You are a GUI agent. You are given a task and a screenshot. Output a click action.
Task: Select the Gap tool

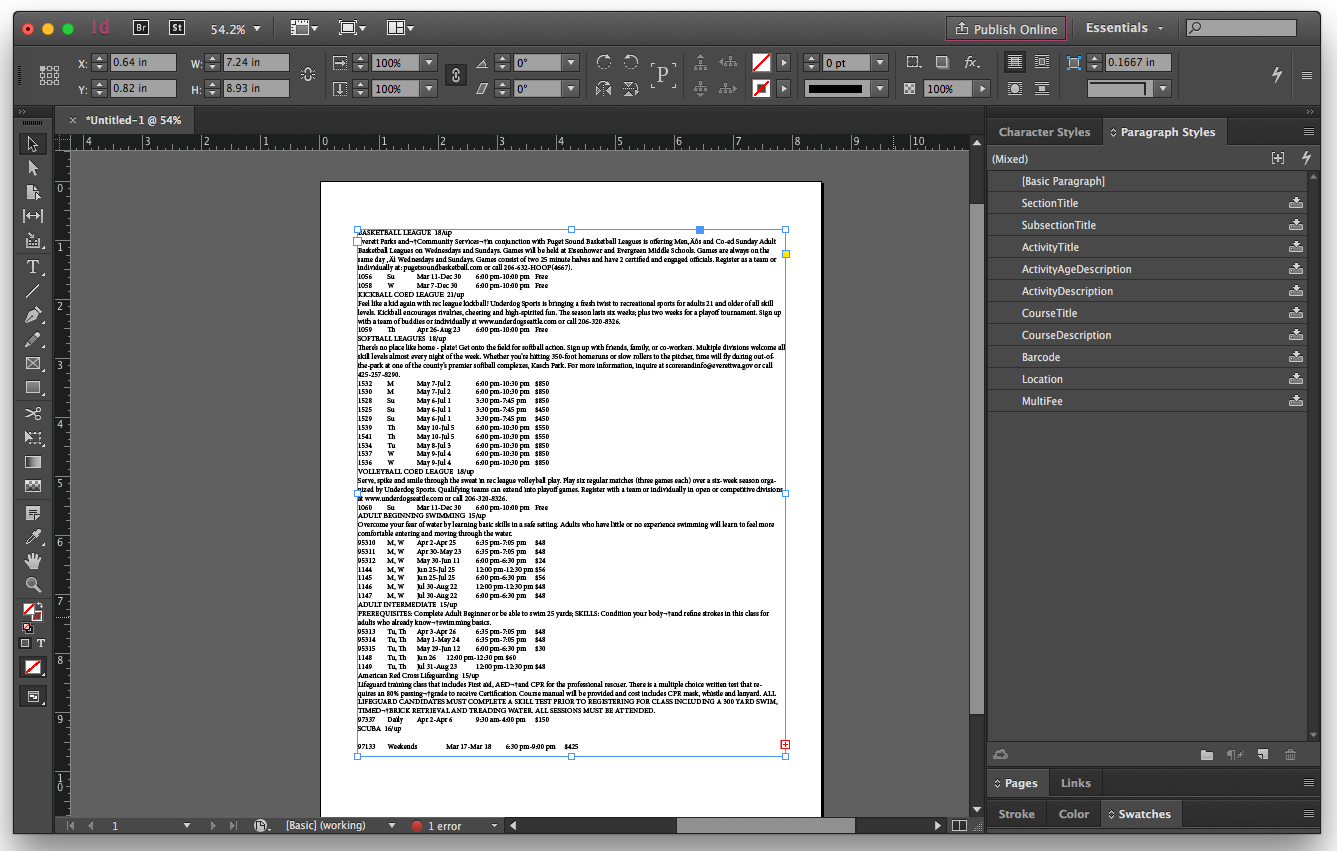[x=33, y=216]
